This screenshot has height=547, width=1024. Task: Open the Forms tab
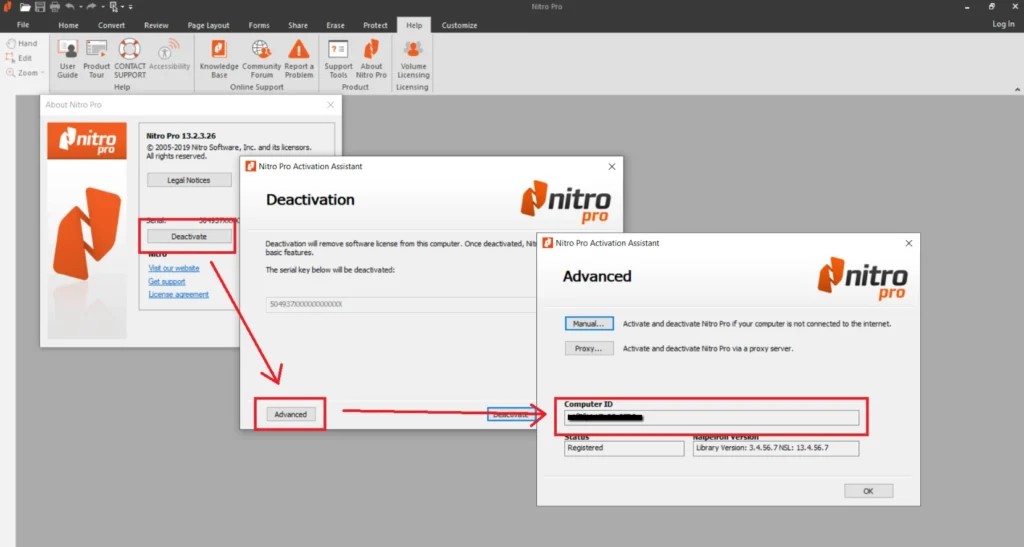(259, 25)
